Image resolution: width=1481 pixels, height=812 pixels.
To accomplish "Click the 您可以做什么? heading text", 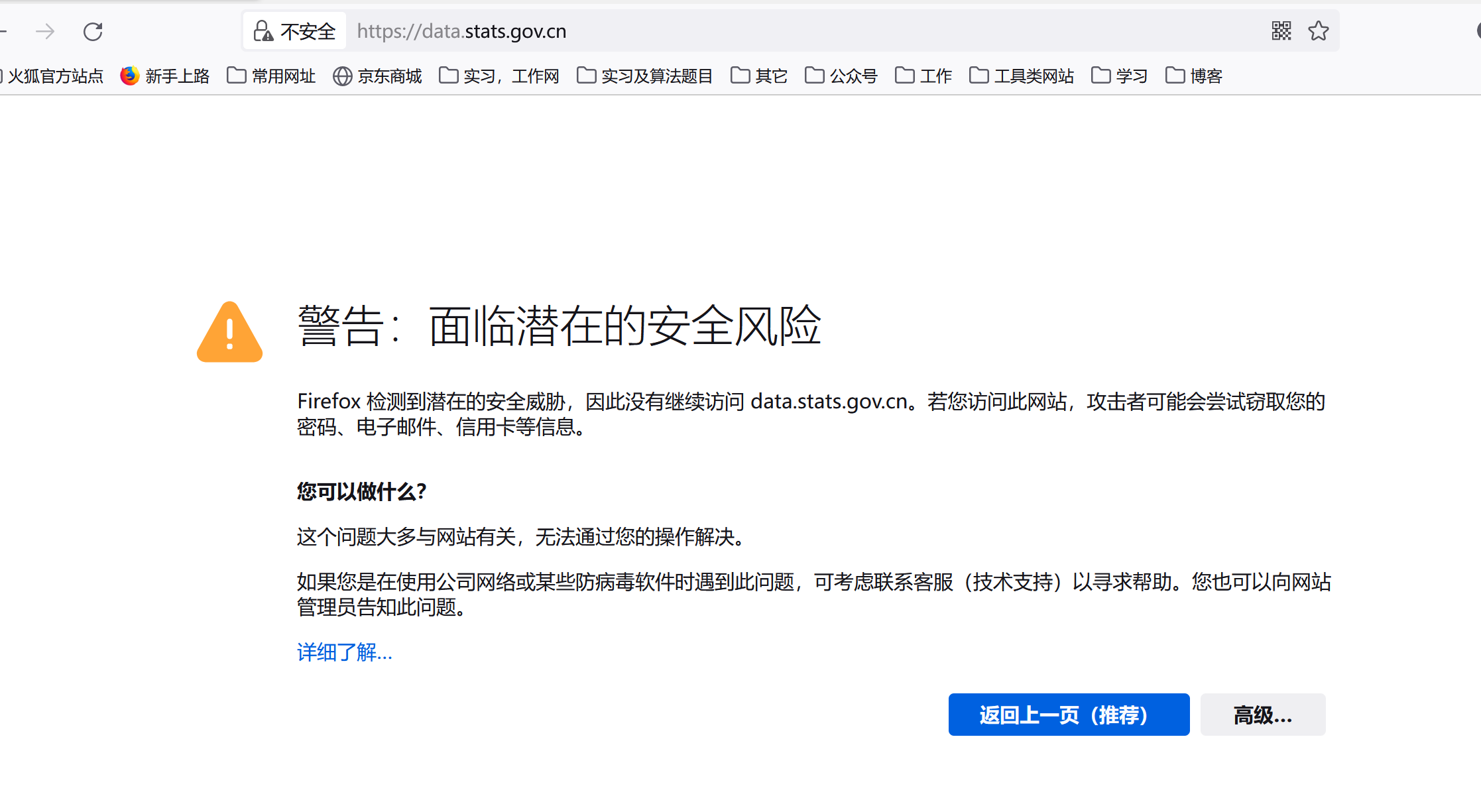I will (x=361, y=492).
